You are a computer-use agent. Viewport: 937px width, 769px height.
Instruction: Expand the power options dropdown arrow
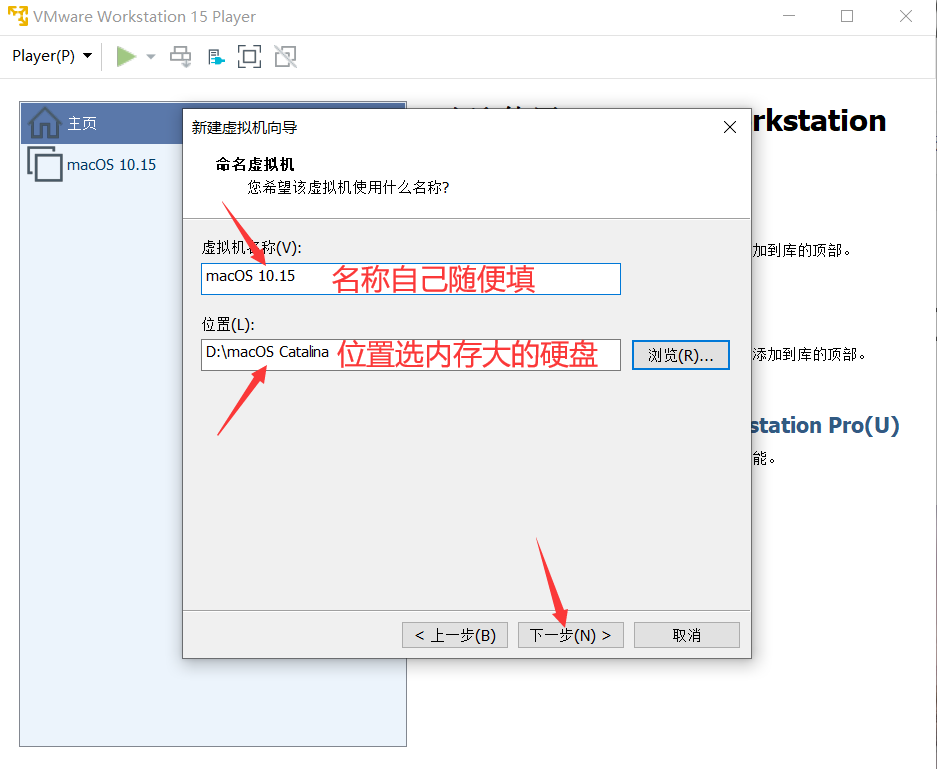coord(151,57)
